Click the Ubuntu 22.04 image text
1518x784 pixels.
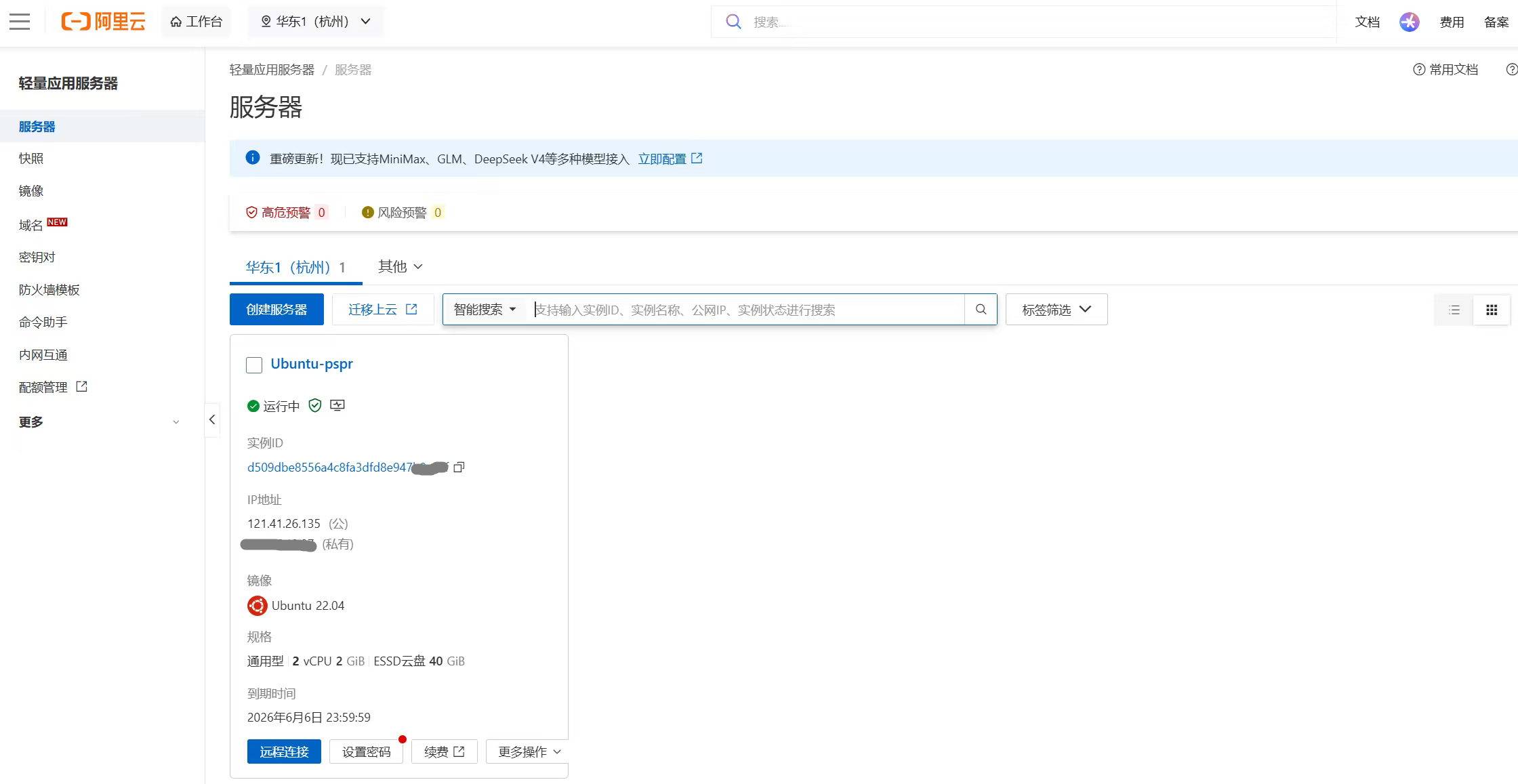[308, 606]
